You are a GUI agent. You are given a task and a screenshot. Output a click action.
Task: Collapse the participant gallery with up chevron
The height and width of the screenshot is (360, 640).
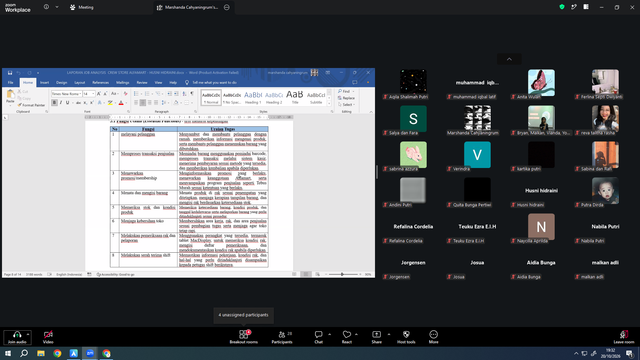(509, 59)
